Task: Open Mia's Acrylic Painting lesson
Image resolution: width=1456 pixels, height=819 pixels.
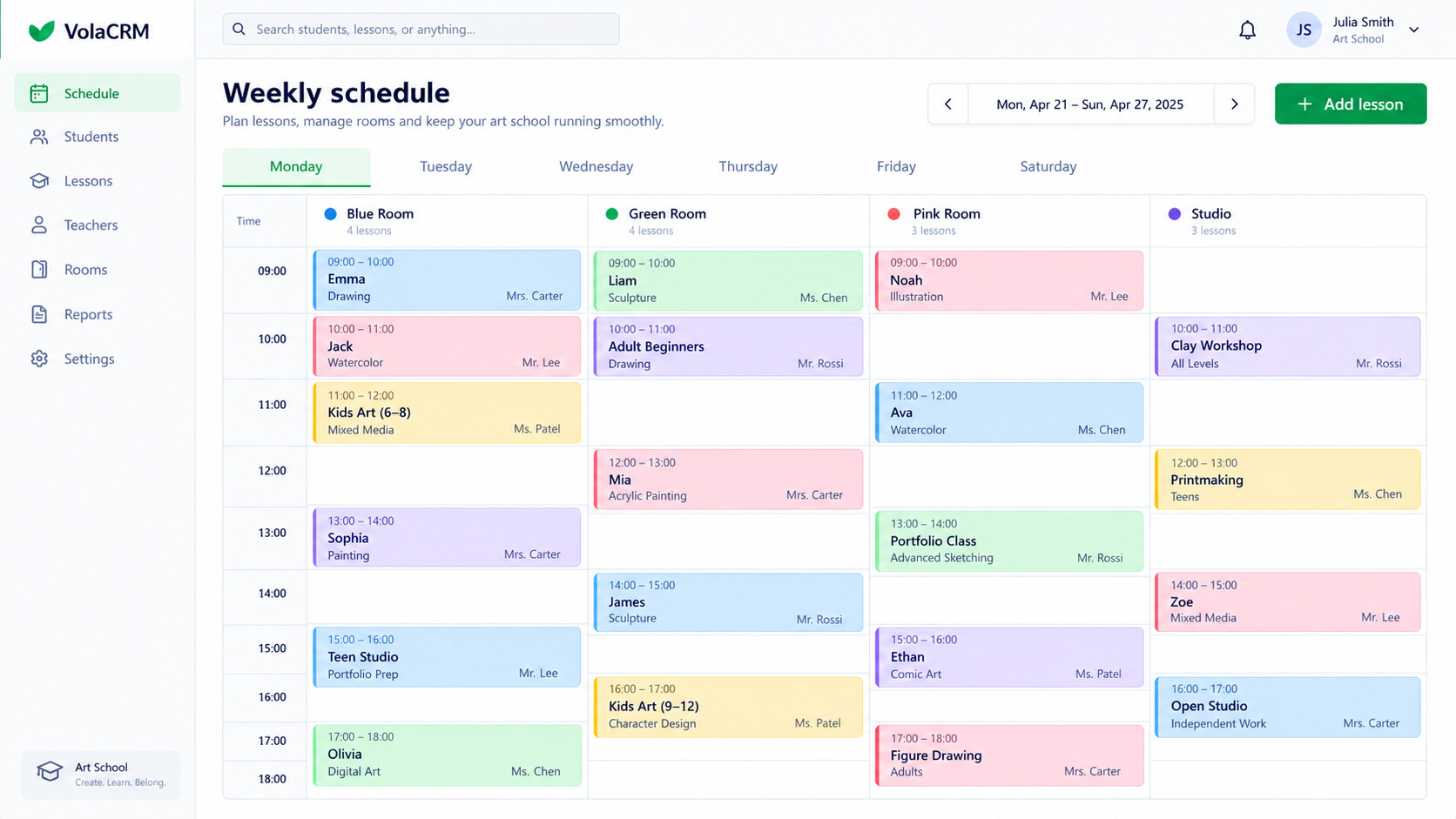Action: pyautogui.click(x=728, y=480)
